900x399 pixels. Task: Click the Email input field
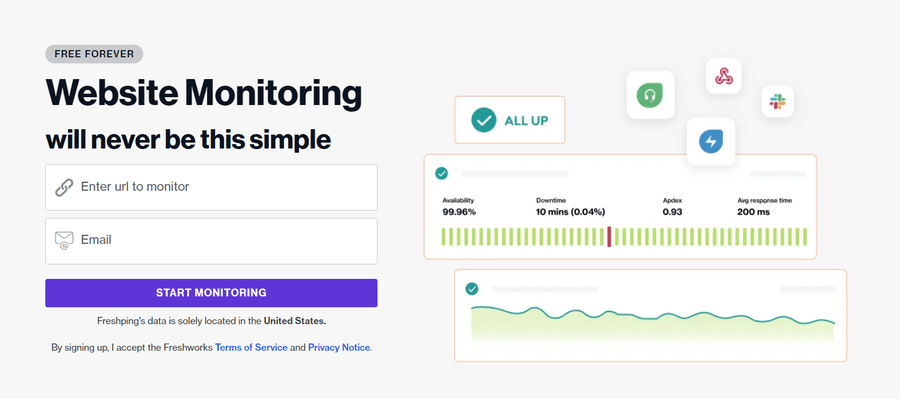point(211,241)
